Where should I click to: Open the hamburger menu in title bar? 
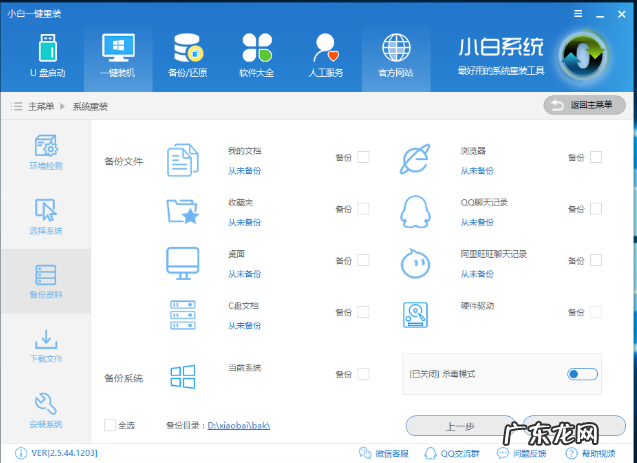(x=578, y=14)
